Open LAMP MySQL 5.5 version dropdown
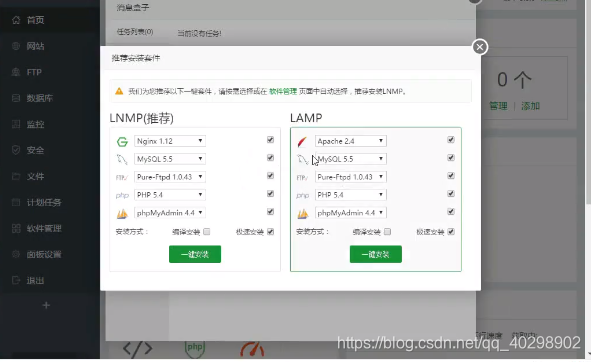591x362 pixels. pyautogui.click(x=351, y=159)
